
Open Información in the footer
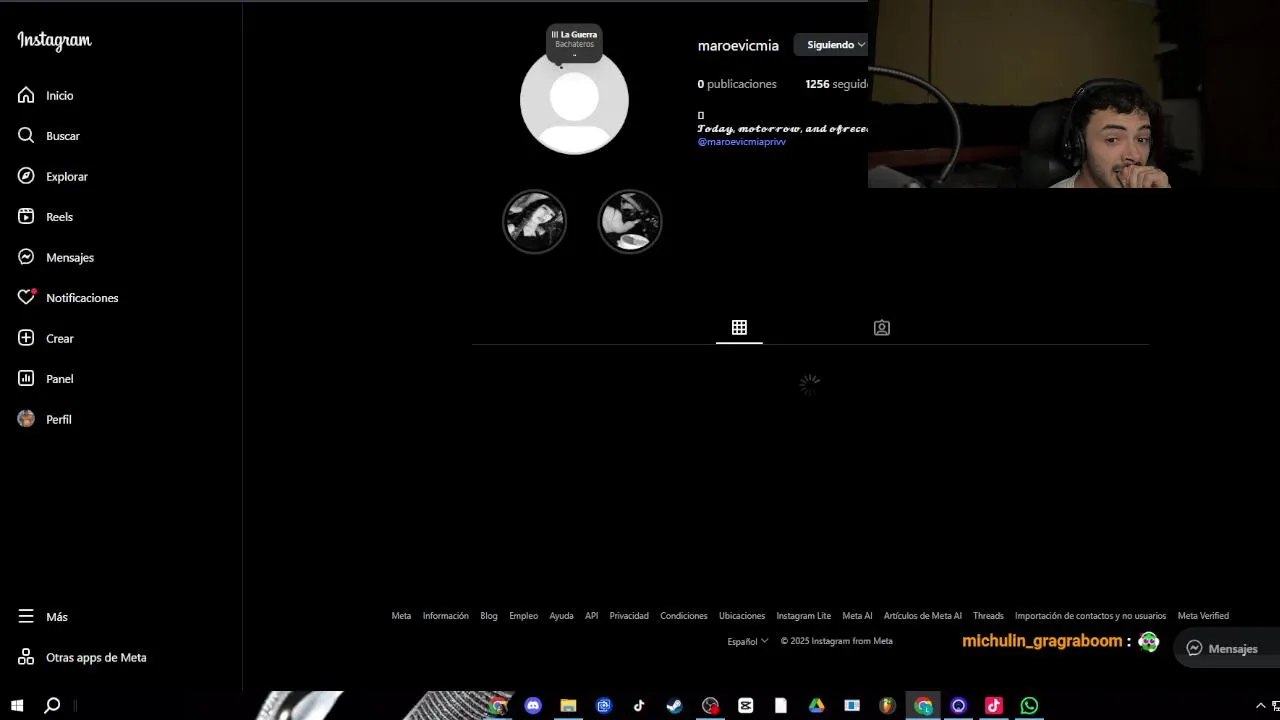445,616
